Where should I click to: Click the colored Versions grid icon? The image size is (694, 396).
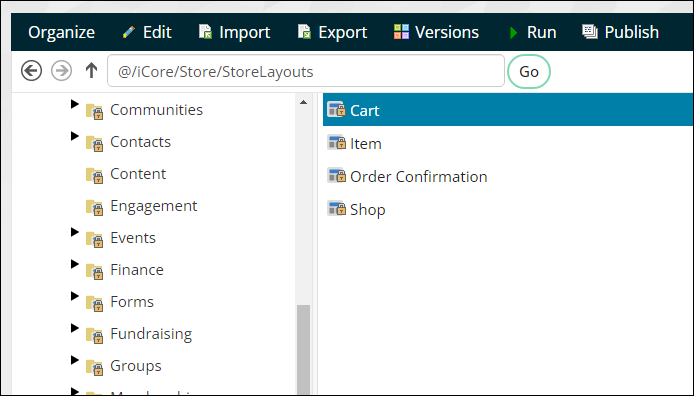[x=401, y=32]
